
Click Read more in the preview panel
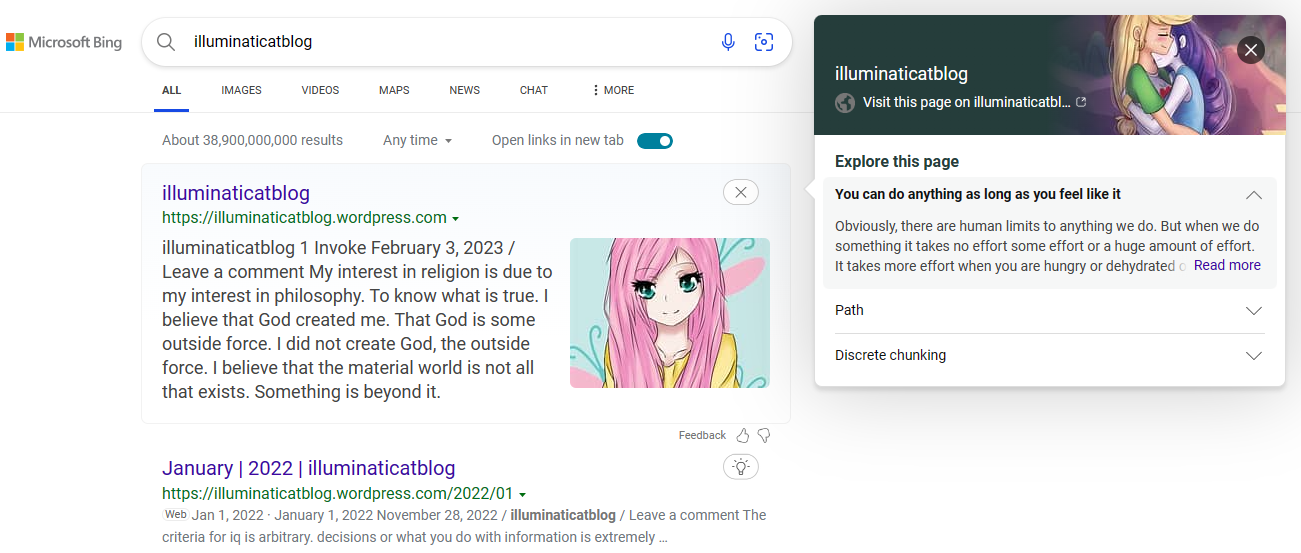pyautogui.click(x=1227, y=266)
